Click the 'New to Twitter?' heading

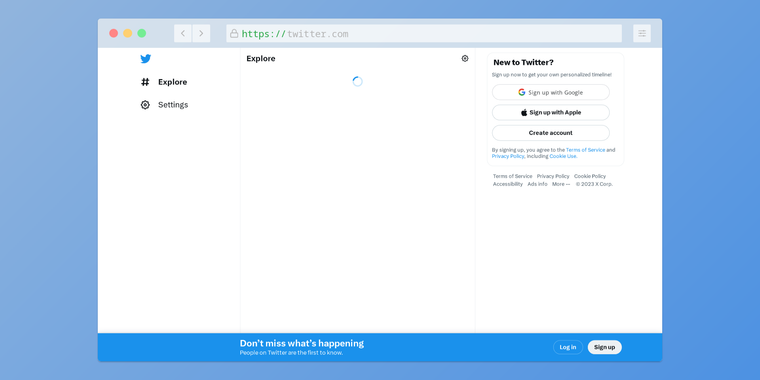pos(523,63)
